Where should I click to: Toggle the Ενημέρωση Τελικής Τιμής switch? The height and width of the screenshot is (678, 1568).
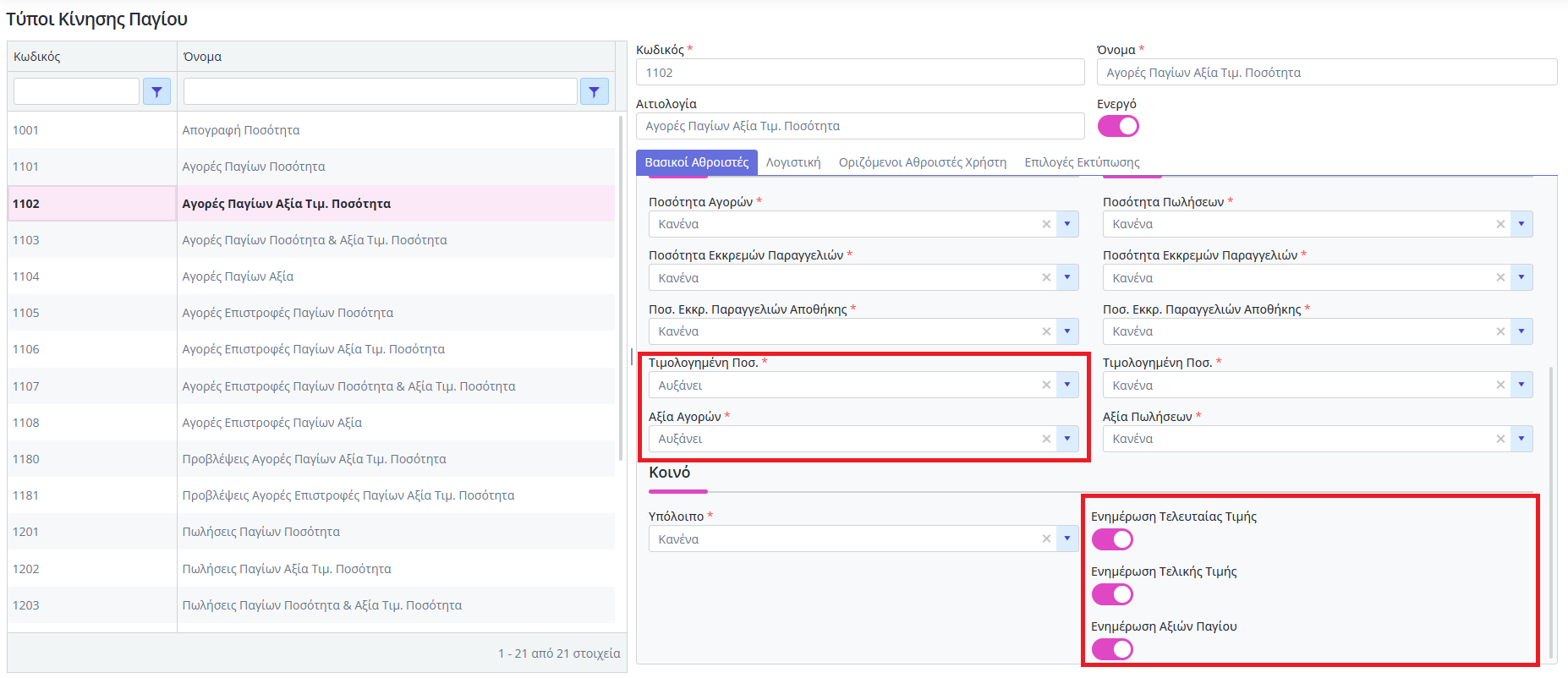[1111, 594]
